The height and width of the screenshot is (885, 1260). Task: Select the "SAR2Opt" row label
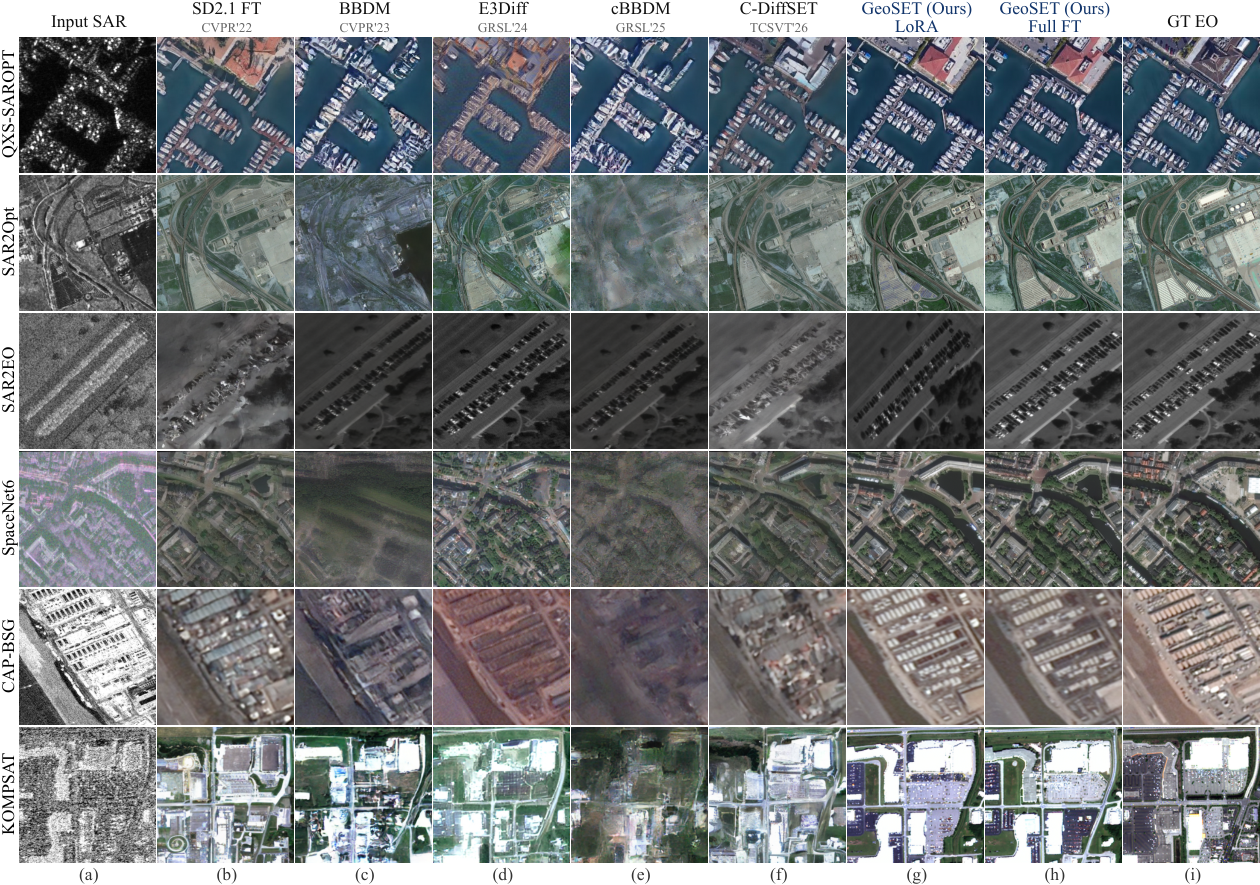click(x=10, y=243)
